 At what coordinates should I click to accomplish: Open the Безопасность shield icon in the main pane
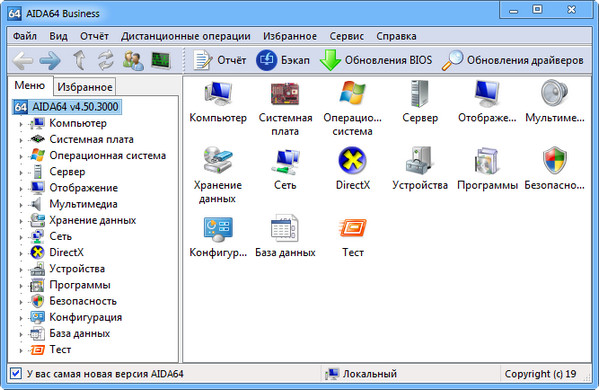click(554, 160)
